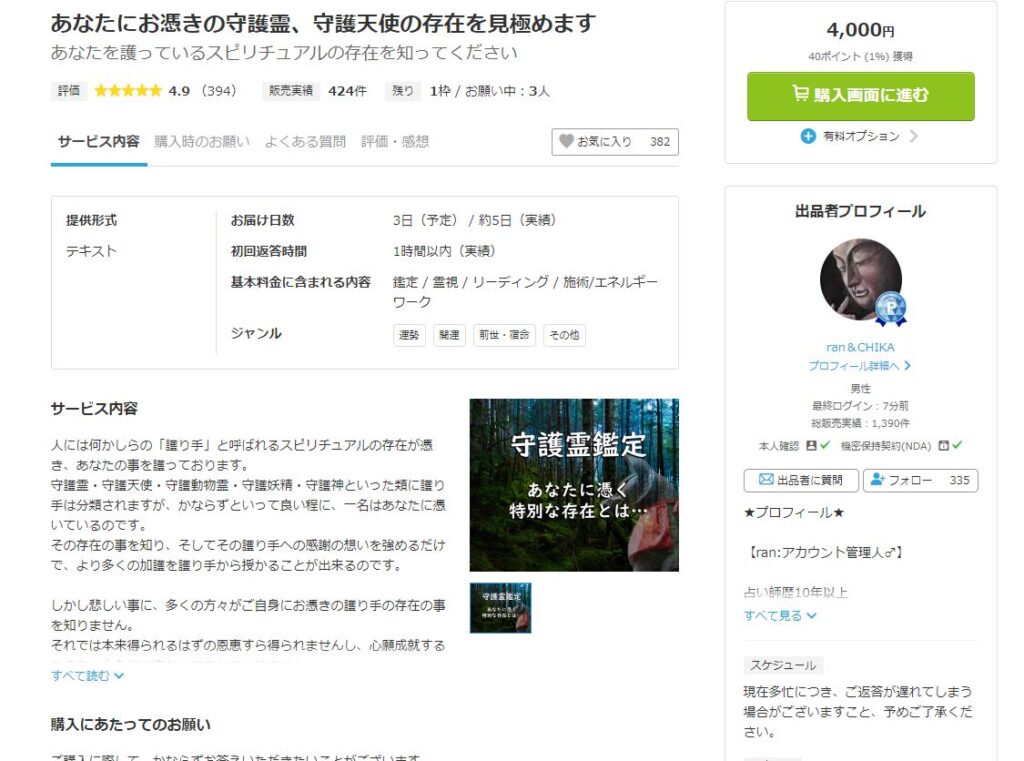This screenshot has width=1024, height=761.
Task: Expand the profile with すべて見る
Action: [x=780, y=615]
